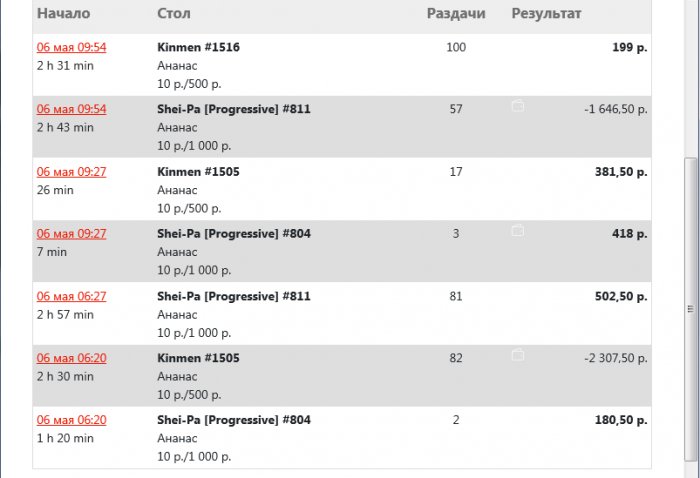Open the 06 мая 09:54 link for Kinmen #1516
The image size is (700, 478).
point(71,47)
